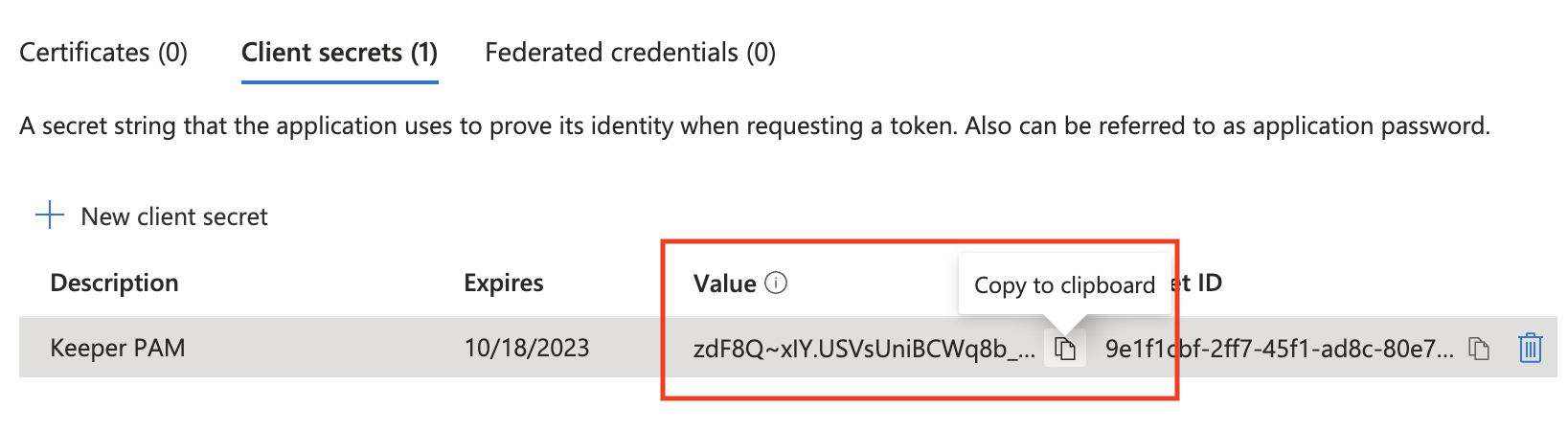Click the Secret ID text starting 9e1f1
The width and height of the screenshot is (1568, 431).
click(1279, 349)
